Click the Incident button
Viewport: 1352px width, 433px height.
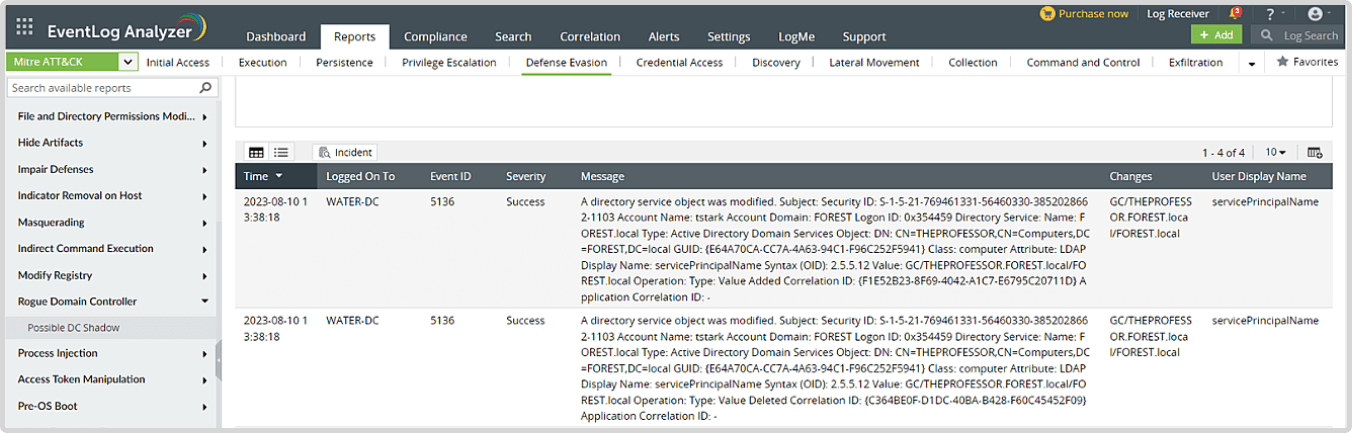(345, 152)
